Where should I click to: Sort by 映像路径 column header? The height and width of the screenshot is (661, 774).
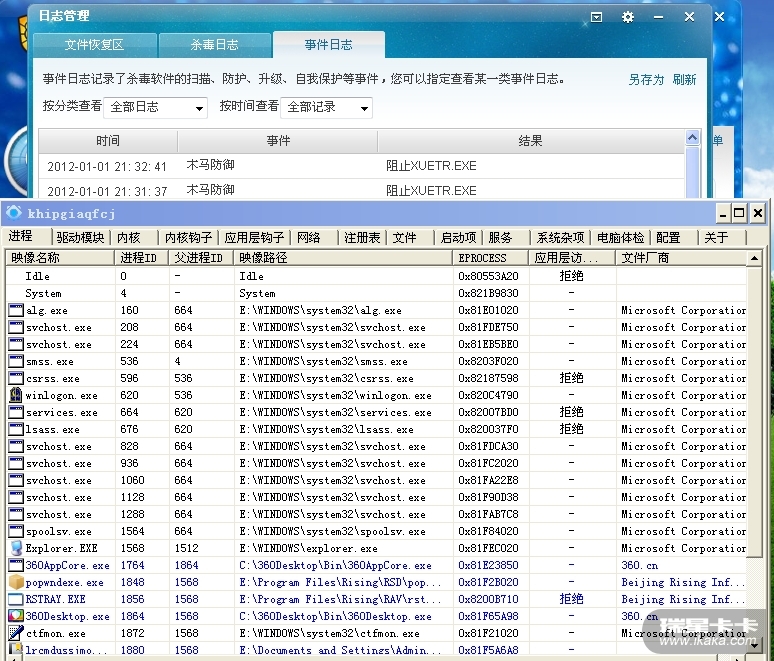coord(343,258)
